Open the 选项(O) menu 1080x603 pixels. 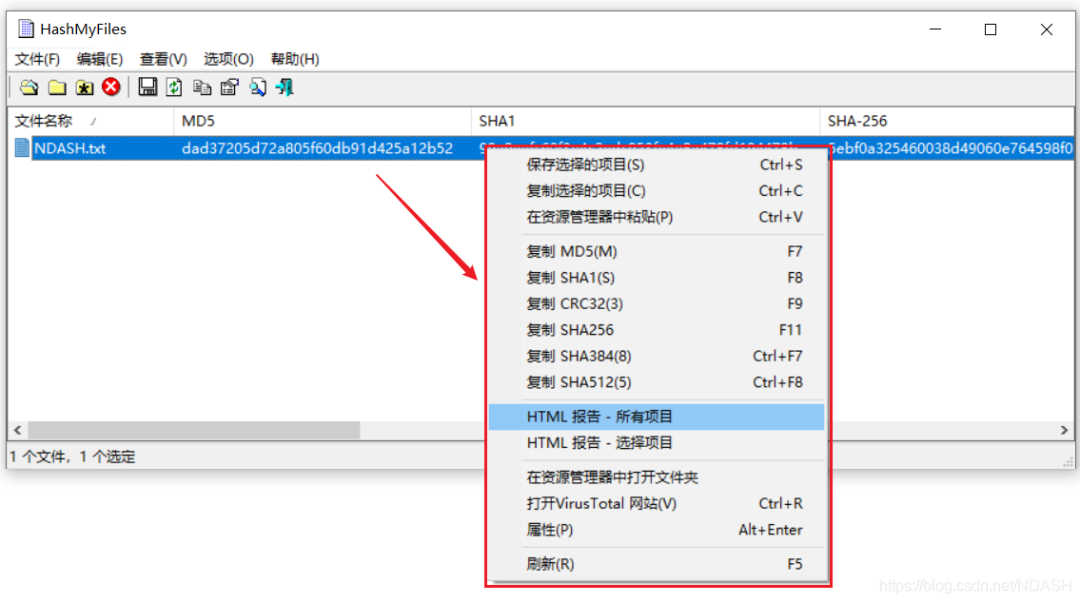[x=228, y=59]
